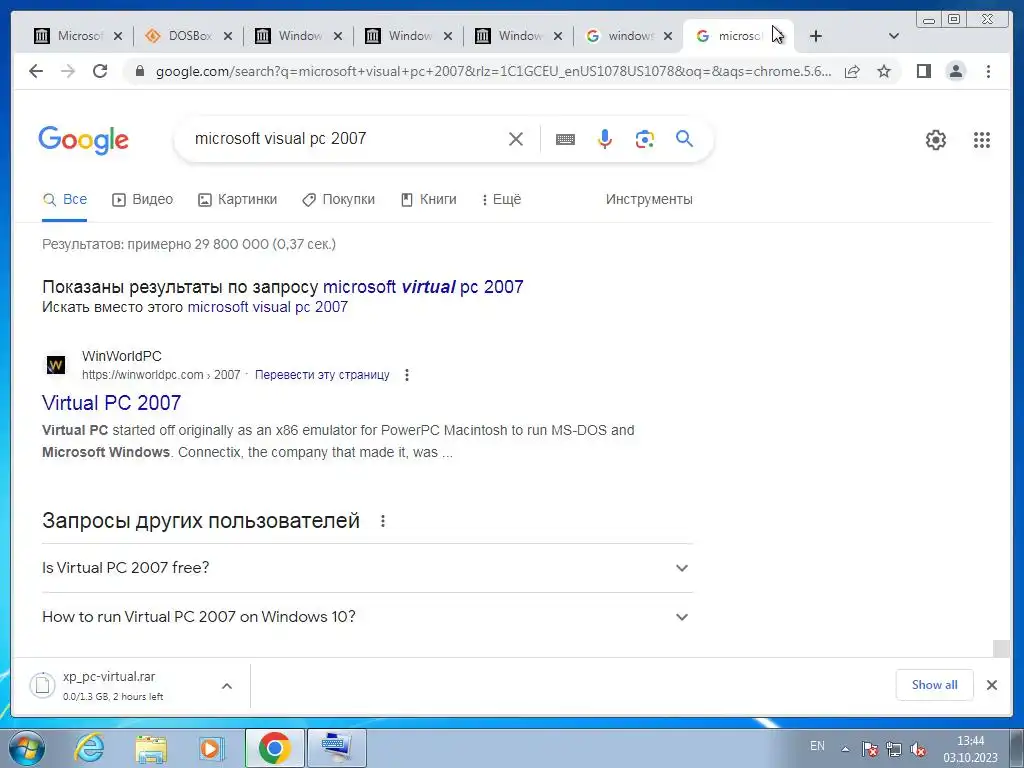This screenshot has height=768, width=1024.
Task: Switch to the first Microsof tab
Action: pos(69,36)
